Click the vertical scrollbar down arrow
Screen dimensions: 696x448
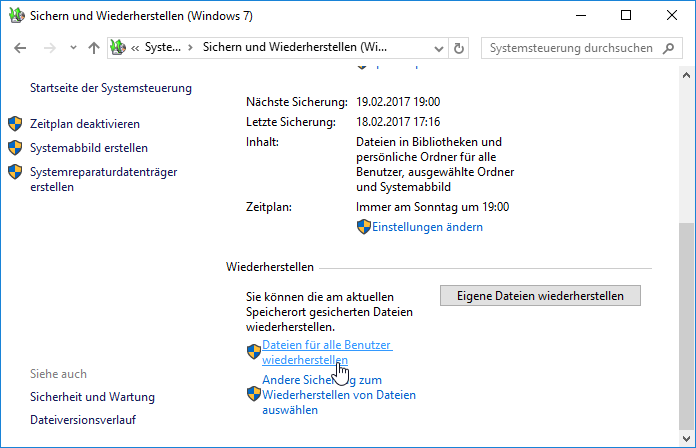pyautogui.click(x=686, y=439)
